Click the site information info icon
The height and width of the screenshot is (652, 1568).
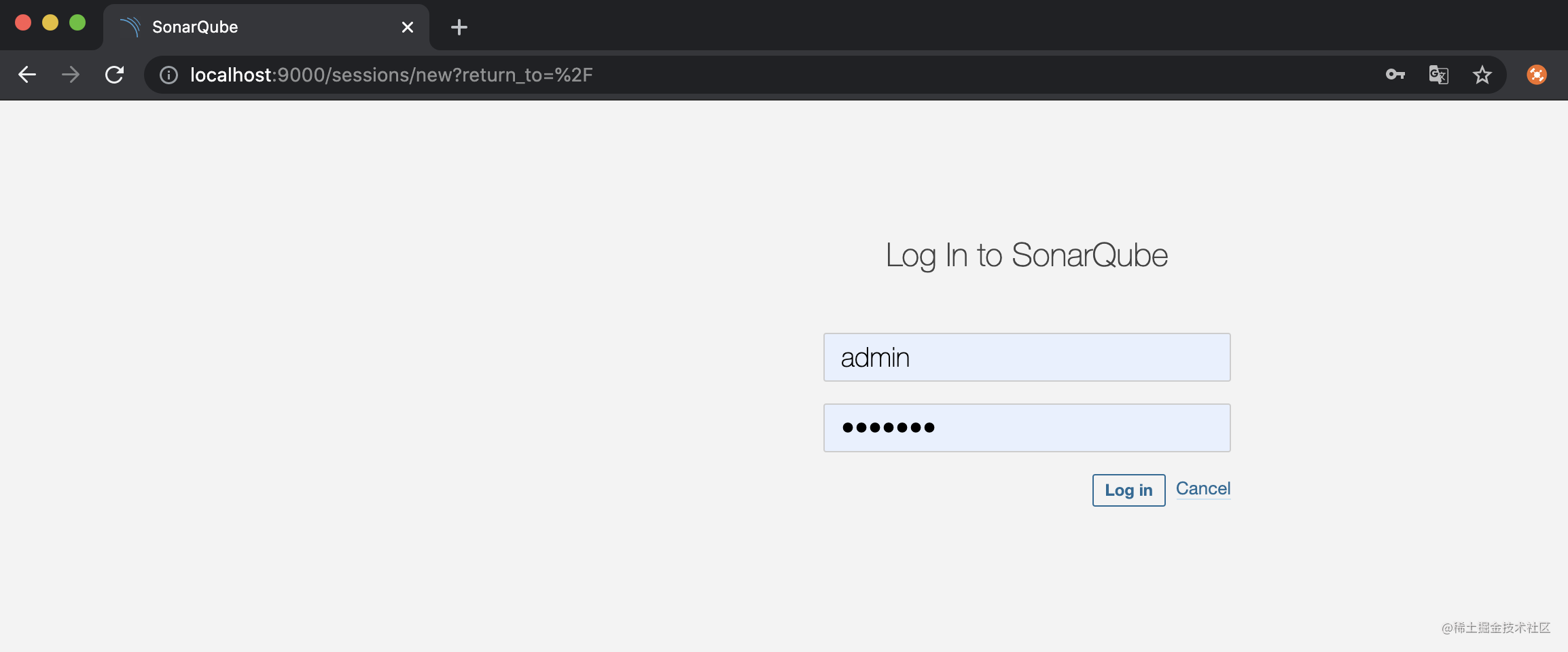[168, 75]
